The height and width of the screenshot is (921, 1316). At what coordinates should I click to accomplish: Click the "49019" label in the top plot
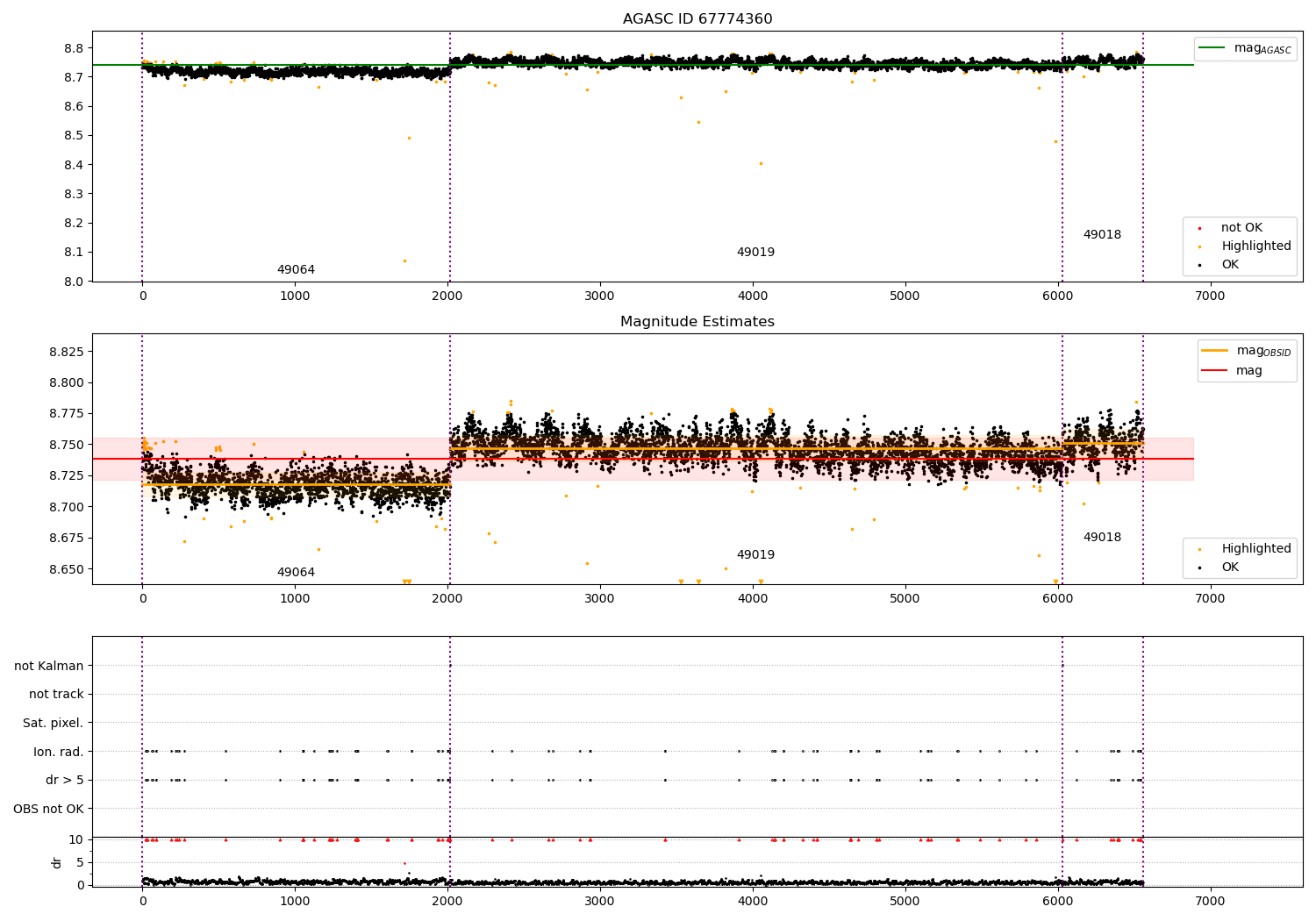(755, 253)
